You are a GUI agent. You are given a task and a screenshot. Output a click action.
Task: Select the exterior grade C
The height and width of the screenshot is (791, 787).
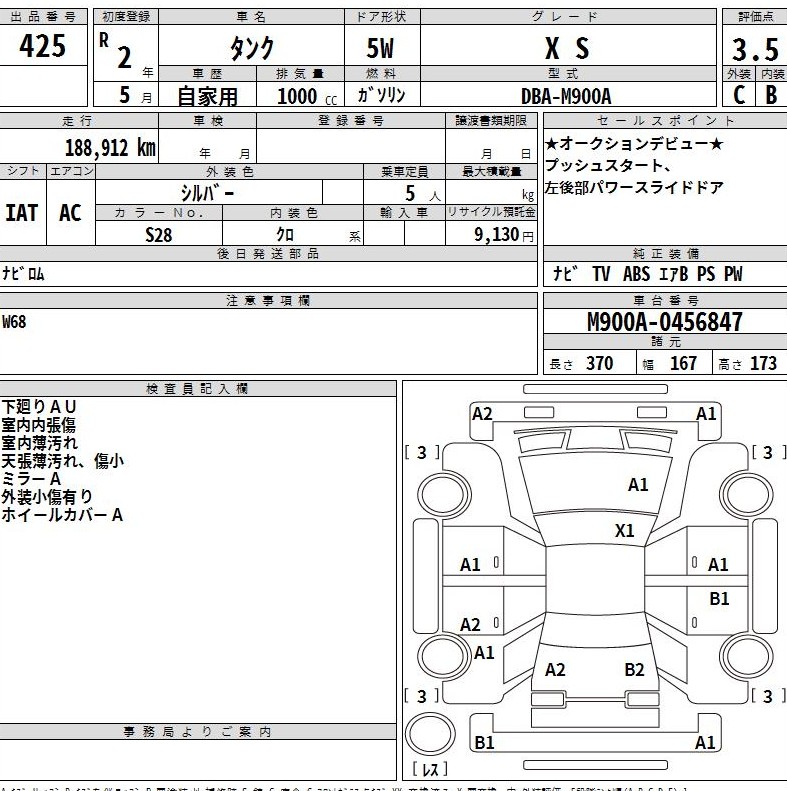coord(739,95)
